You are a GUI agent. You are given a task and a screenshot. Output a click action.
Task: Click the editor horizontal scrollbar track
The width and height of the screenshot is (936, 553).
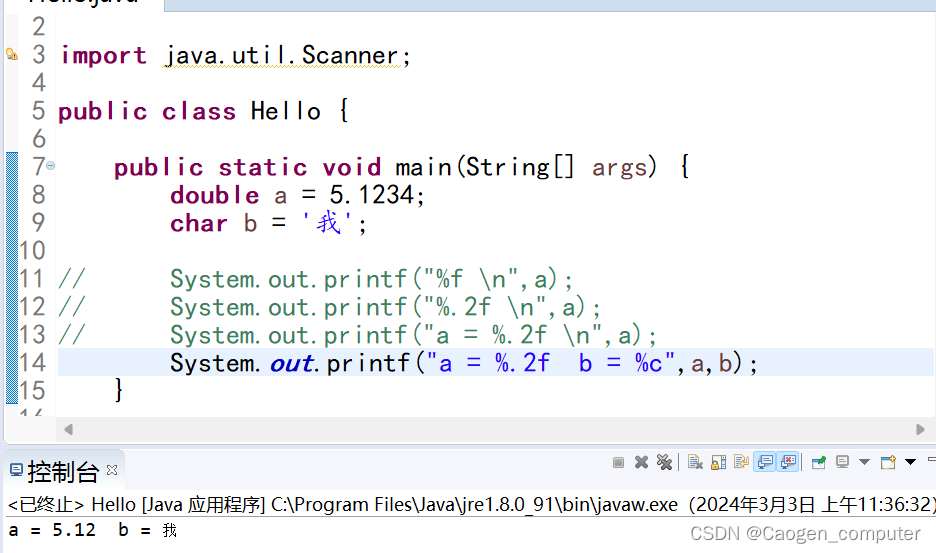point(494,429)
